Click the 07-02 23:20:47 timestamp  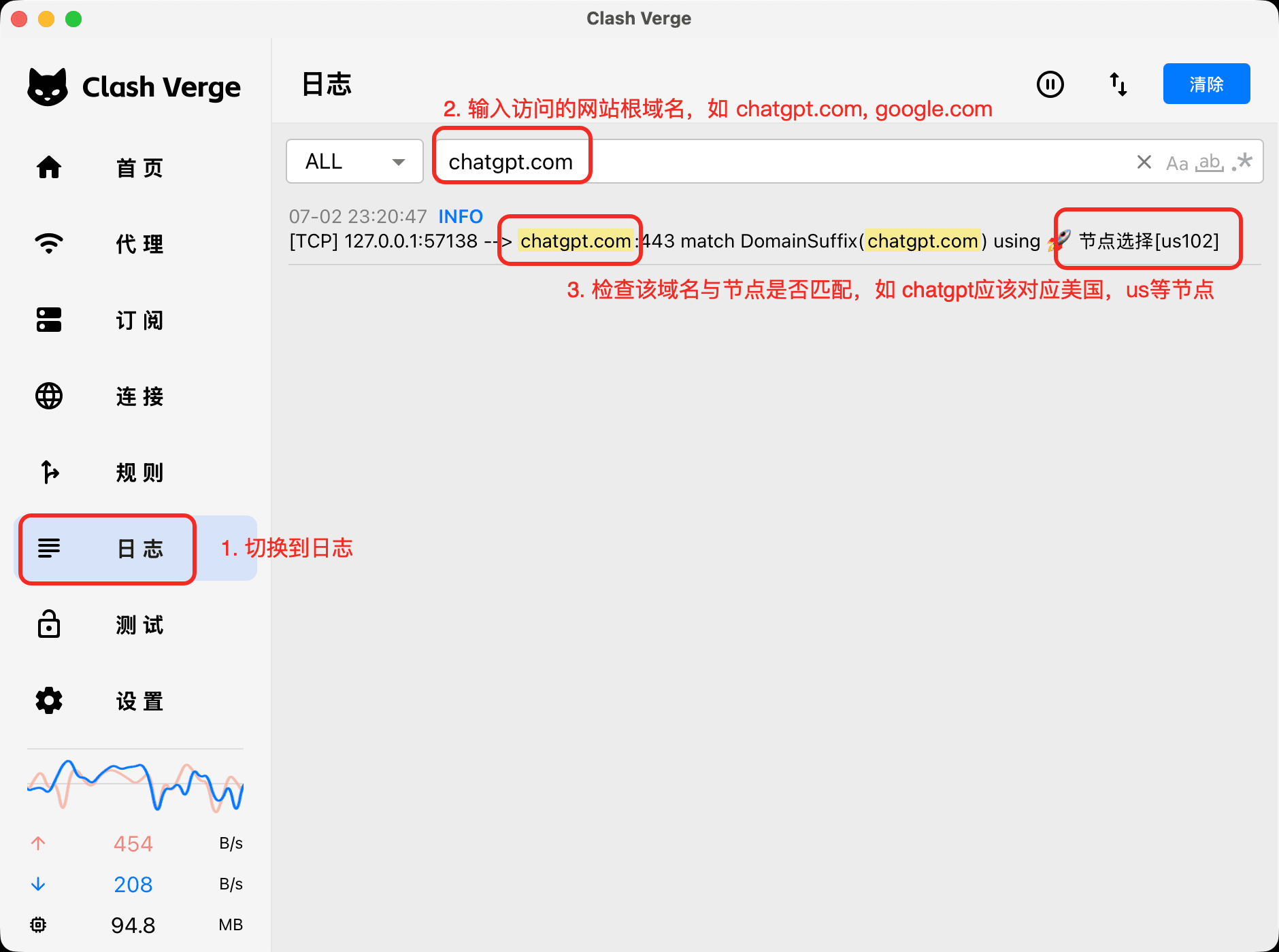coord(358,216)
